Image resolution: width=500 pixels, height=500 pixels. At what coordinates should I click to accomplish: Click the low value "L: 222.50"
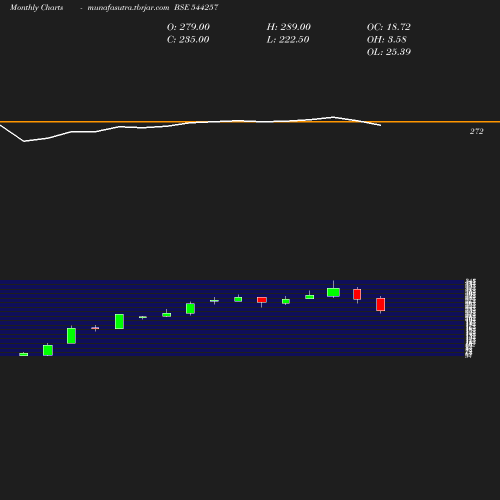[288, 39]
